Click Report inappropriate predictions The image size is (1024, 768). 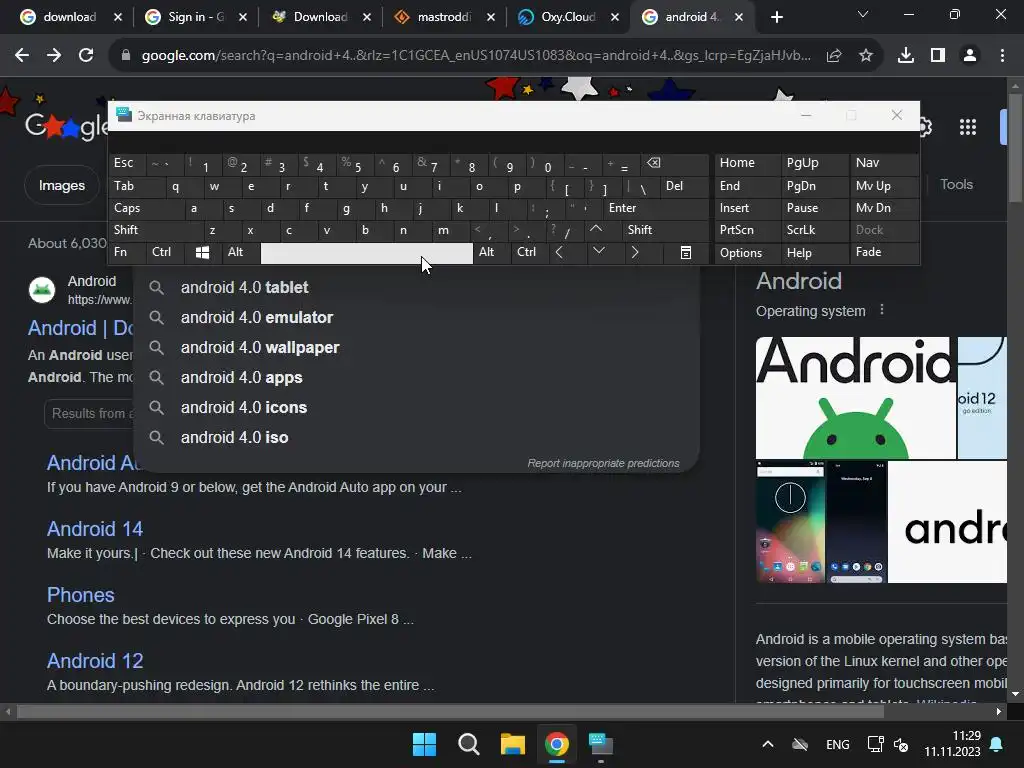pyautogui.click(x=603, y=463)
